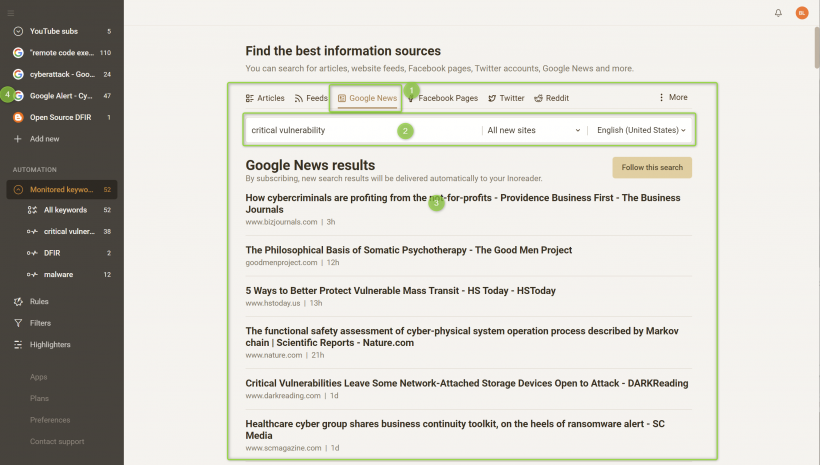Select the Google News tab
This screenshot has width=820, height=465.
pyautogui.click(x=367, y=98)
